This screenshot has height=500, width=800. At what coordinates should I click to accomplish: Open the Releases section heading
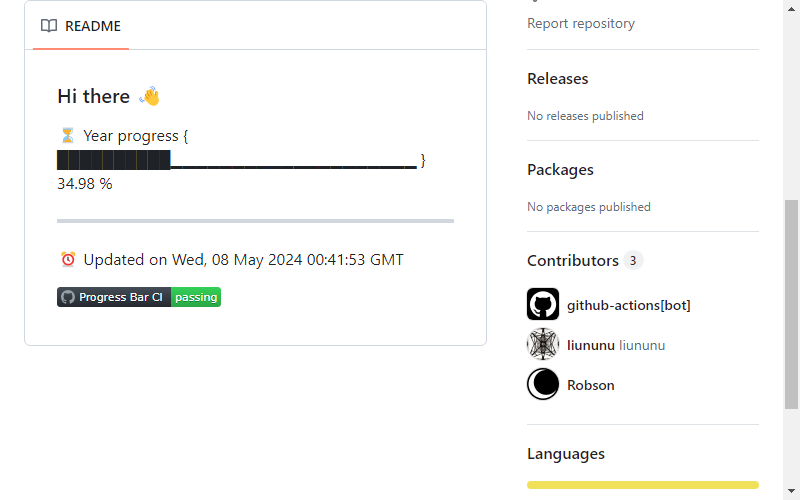[x=558, y=79]
